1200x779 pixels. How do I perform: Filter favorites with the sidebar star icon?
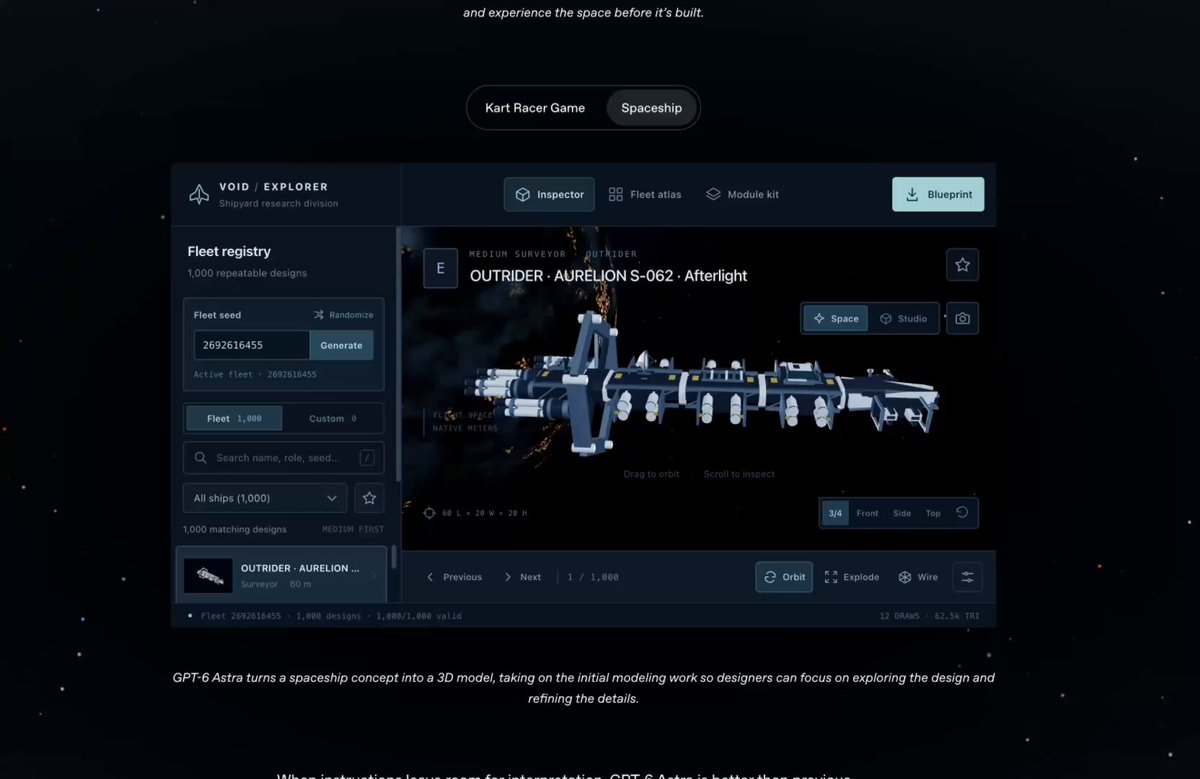coord(369,498)
